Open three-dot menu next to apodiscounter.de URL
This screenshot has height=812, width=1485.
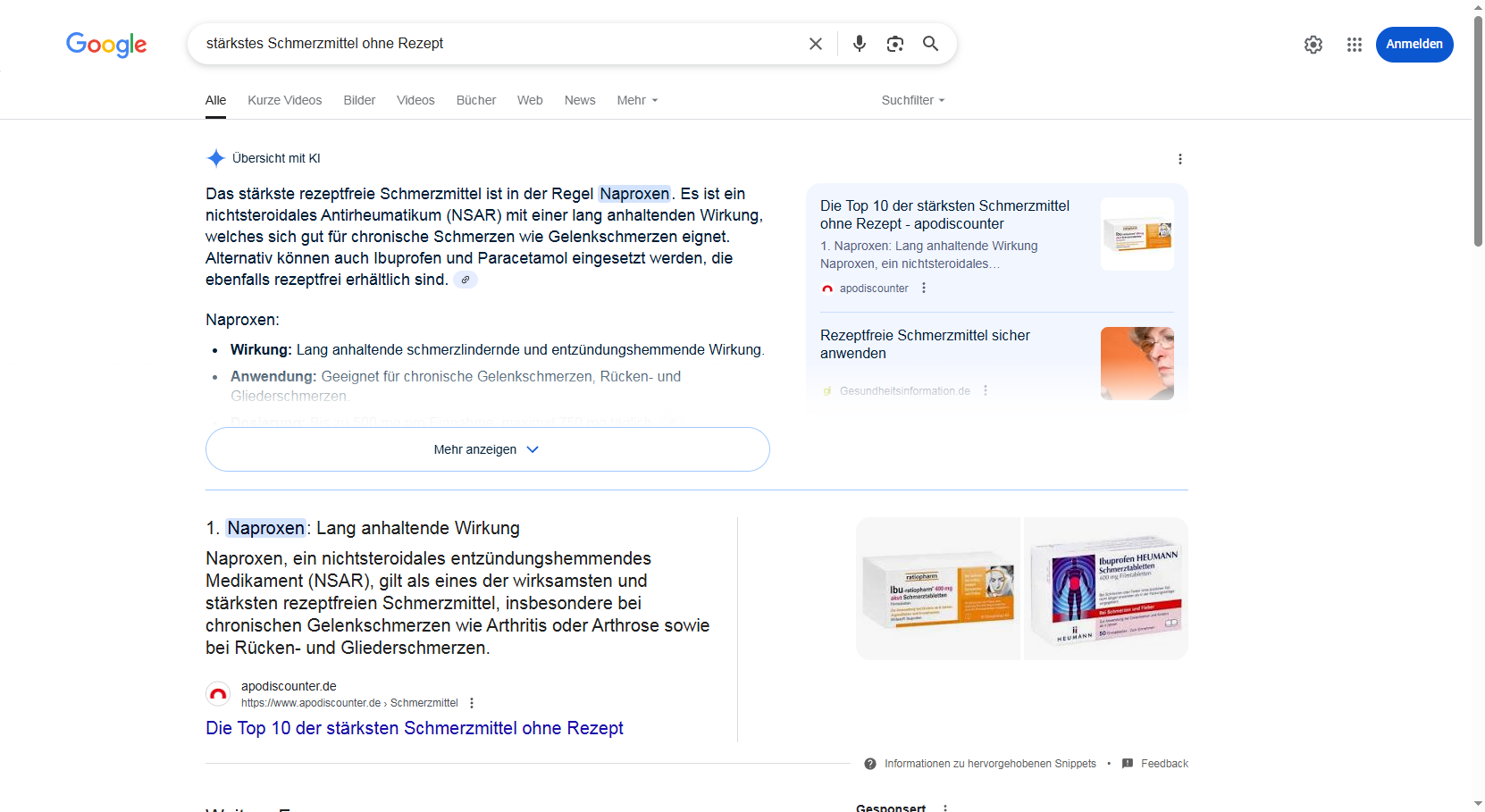[x=472, y=703]
